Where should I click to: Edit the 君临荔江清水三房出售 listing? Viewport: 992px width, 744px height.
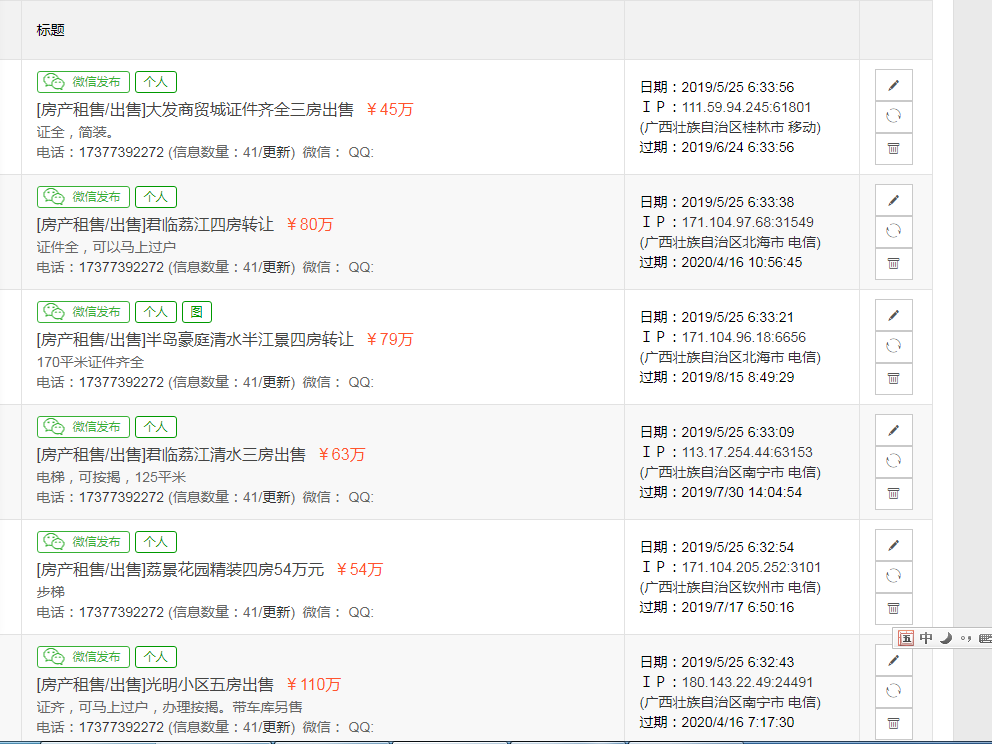893,430
